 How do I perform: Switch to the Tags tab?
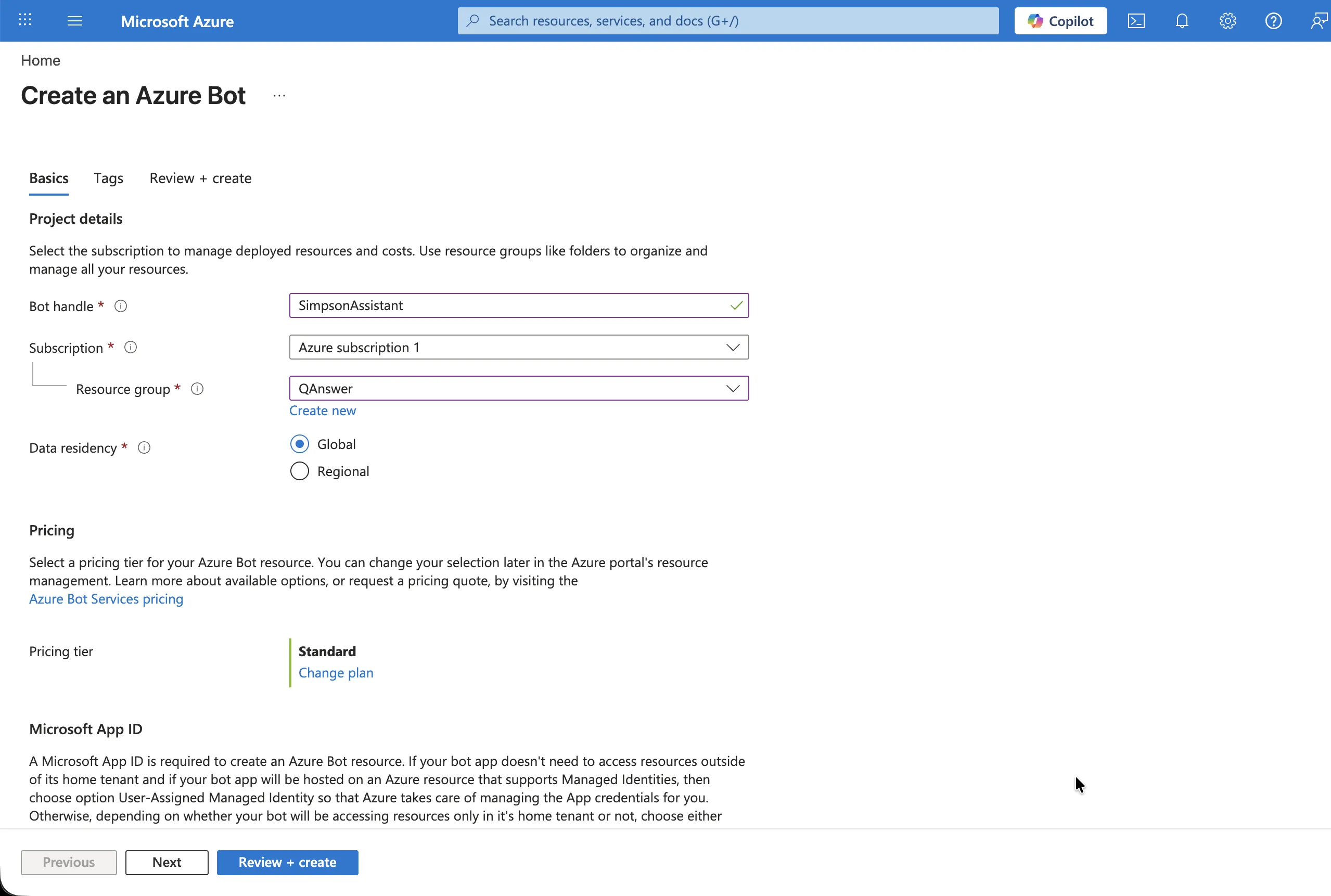(109, 178)
